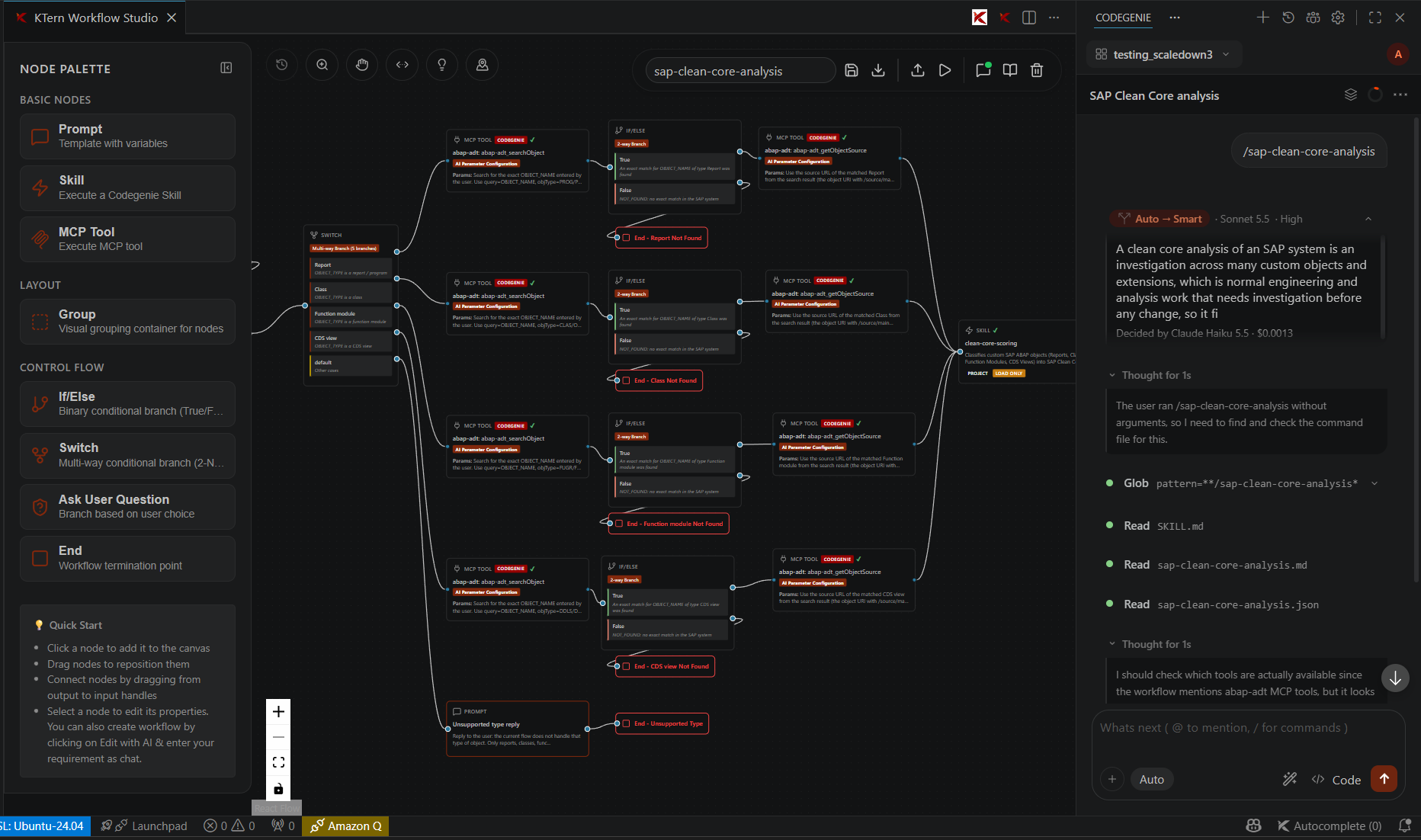Click the white KTern logo icon in editor title
This screenshot has width=1421, height=840.
coord(980,18)
